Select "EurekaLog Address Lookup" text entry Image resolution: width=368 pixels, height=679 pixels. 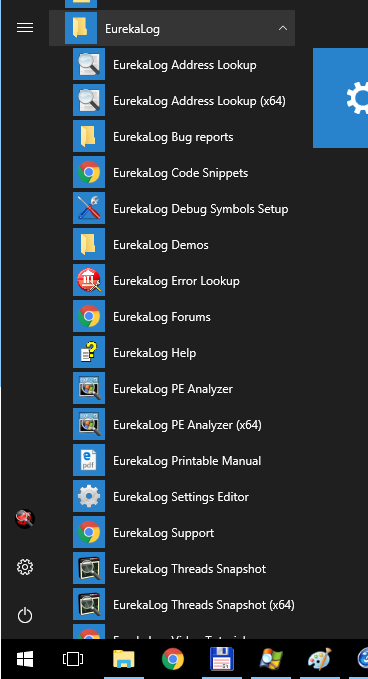pos(185,65)
